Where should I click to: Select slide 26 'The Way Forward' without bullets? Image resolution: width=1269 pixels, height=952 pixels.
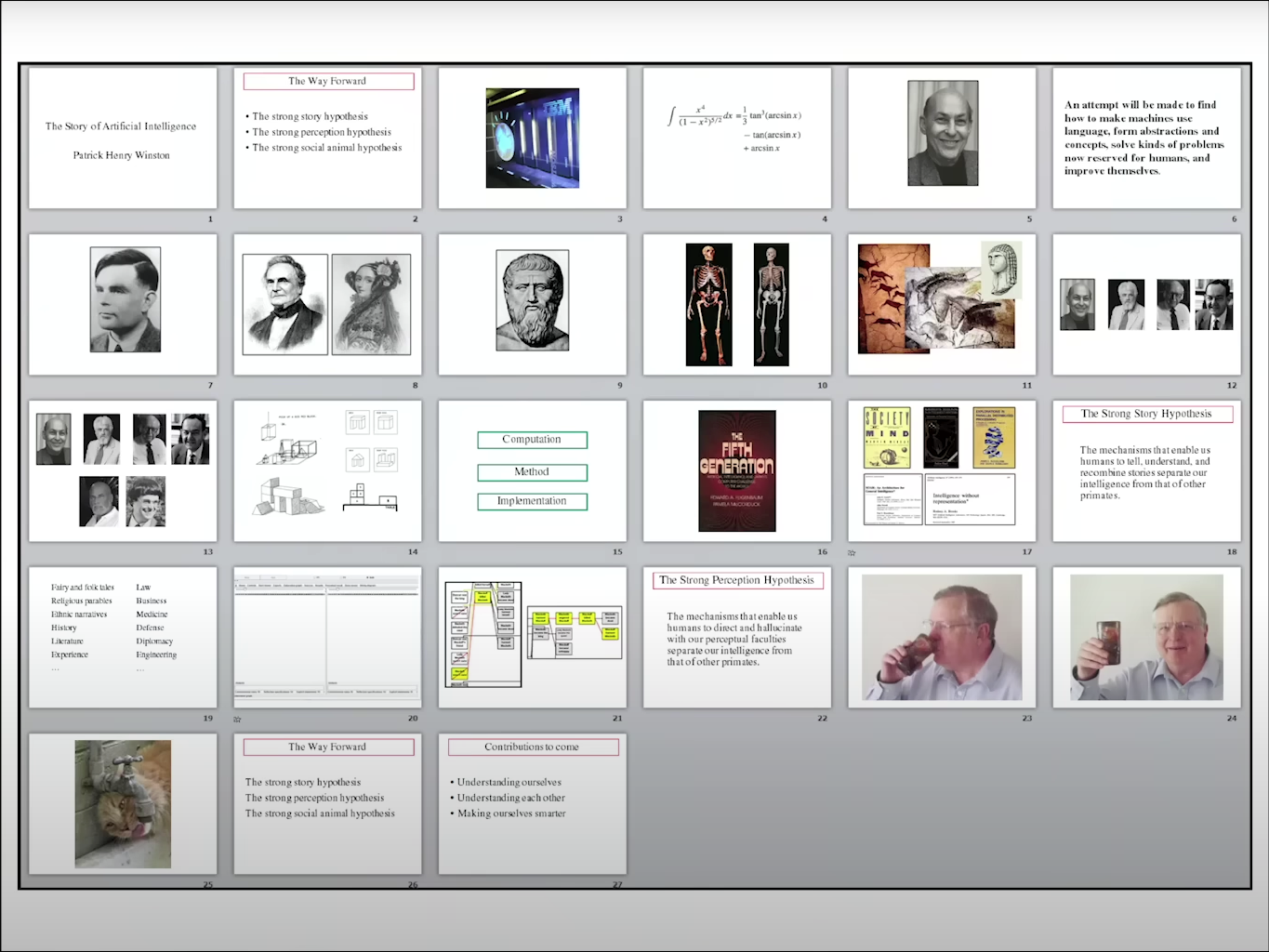pyautogui.click(x=327, y=803)
